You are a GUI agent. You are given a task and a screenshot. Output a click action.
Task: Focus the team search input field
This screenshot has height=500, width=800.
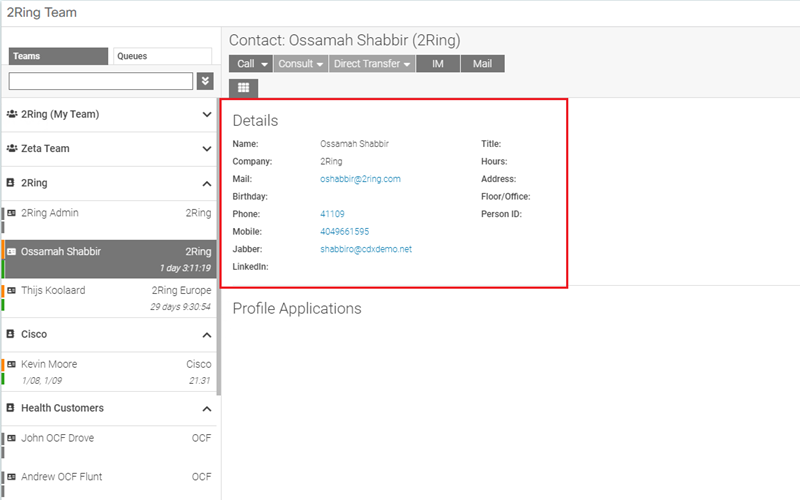(x=101, y=81)
